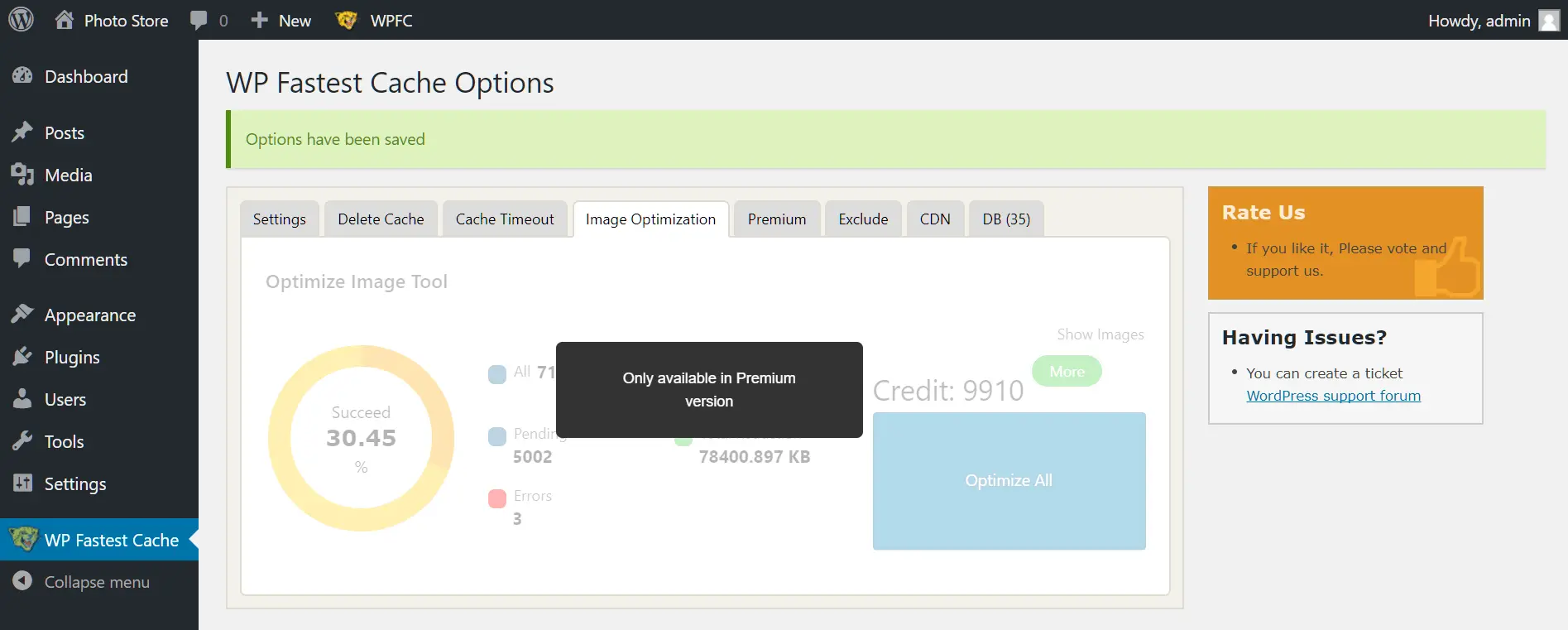Open the New content menu

tap(281, 21)
